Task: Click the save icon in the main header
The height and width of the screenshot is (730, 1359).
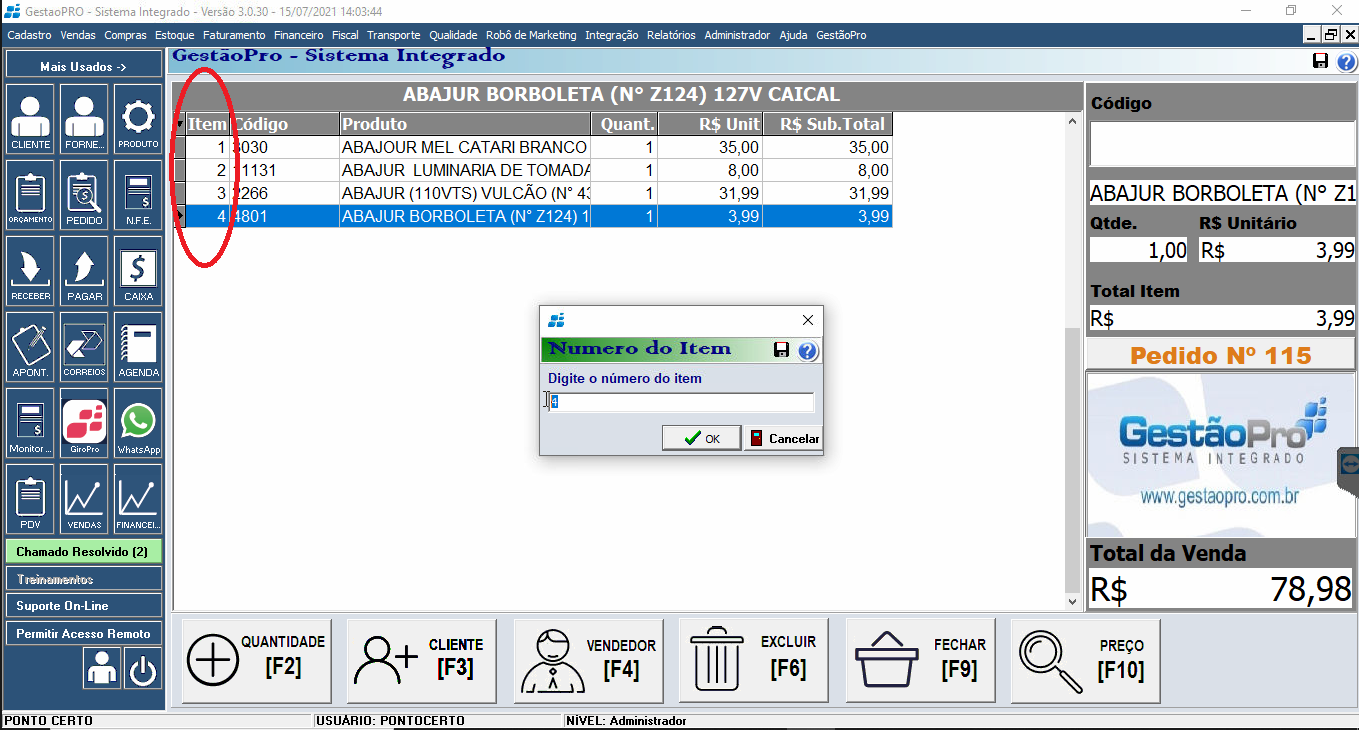Action: click(x=1321, y=62)
